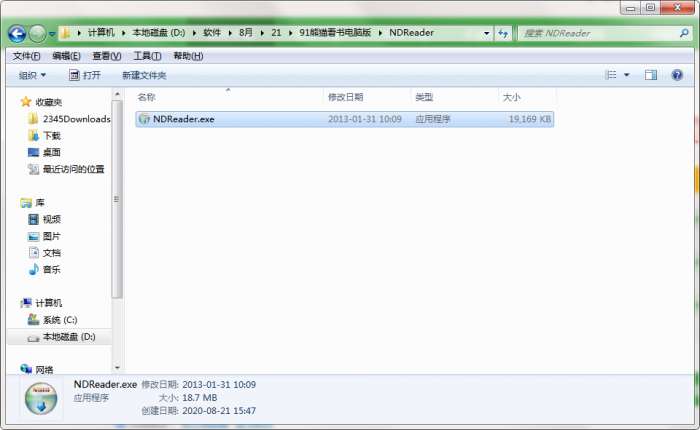This screenshot has height=430, width=700.
Task: Open the view options dropdown arrow
Action: [x=627, y=75]
